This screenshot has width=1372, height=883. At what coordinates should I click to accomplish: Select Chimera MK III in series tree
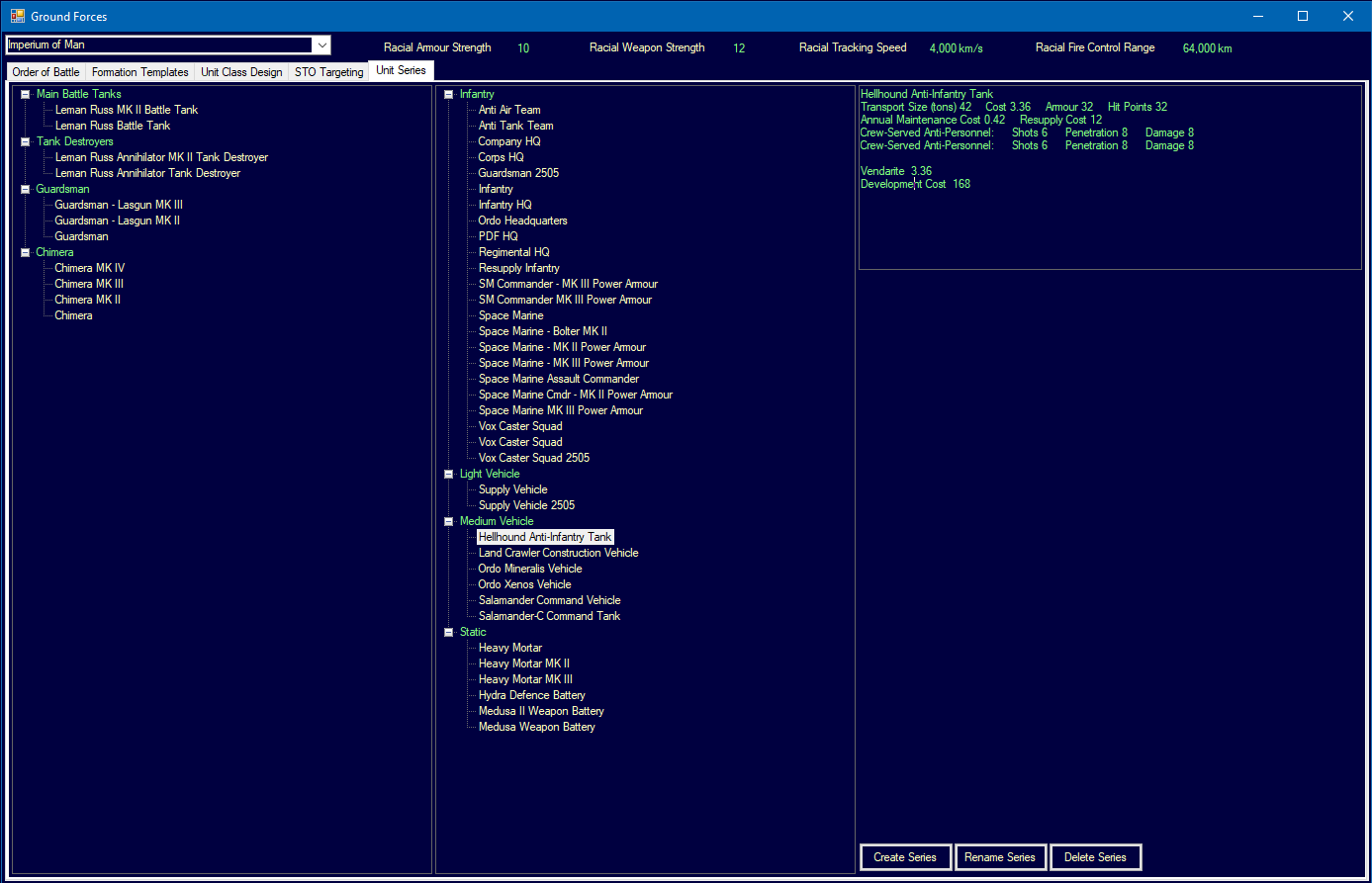tap(89, 284)
